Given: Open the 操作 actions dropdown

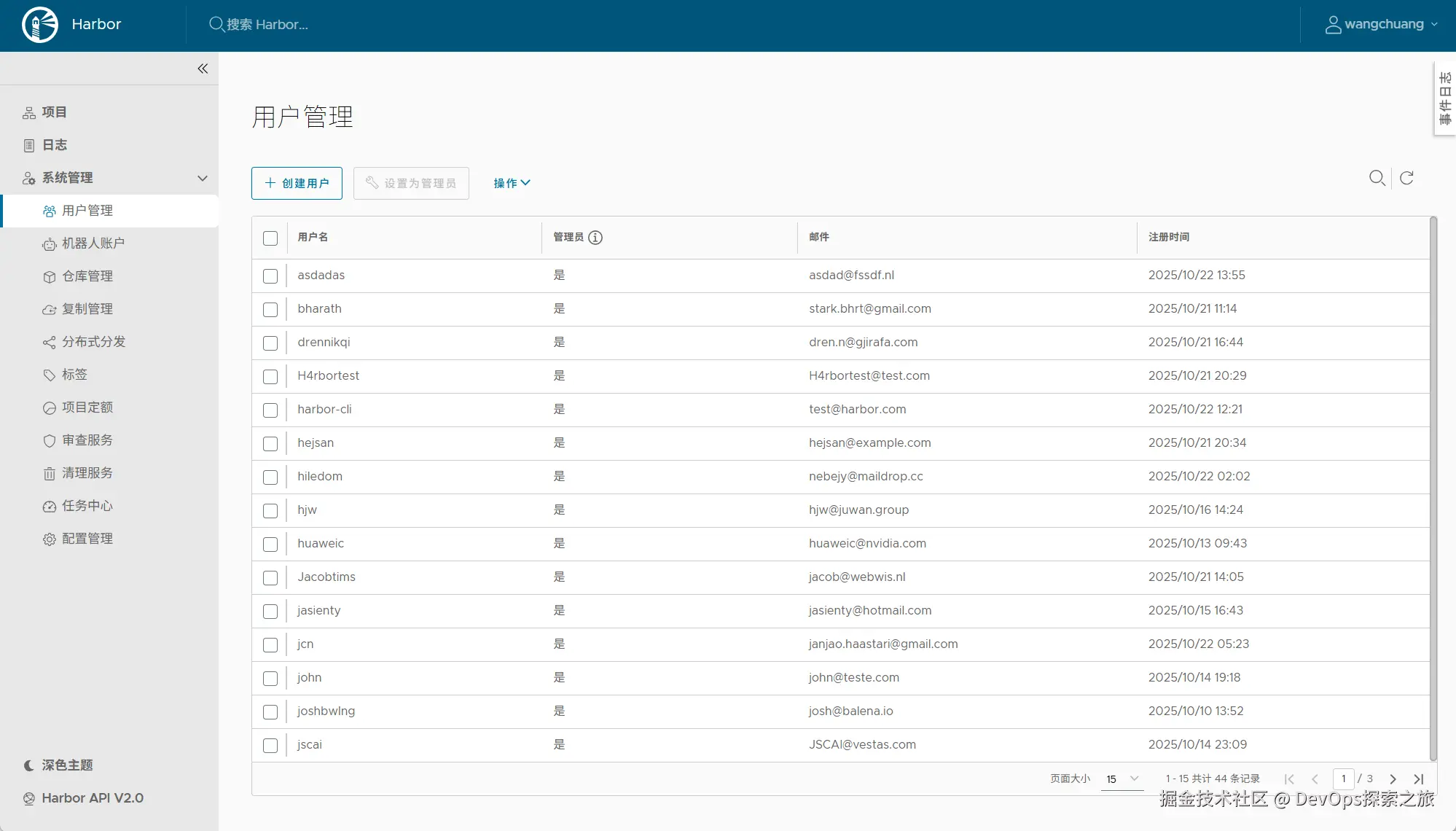Looking at the screenshot, I should click(512, 183).
